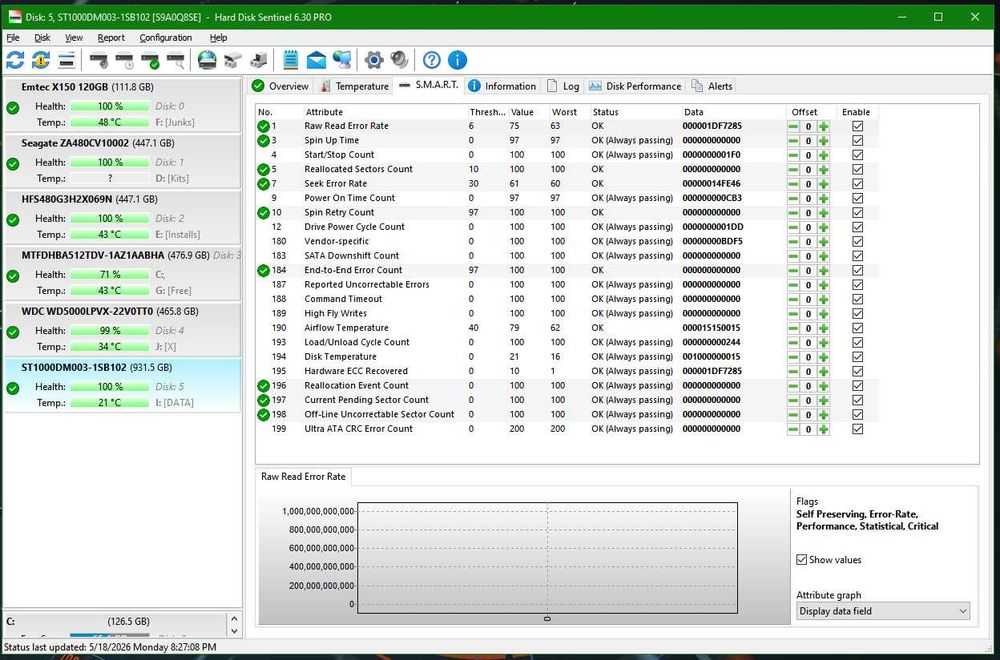
Task: Click green minus offset for Ultra ATA CRC Error Count
Action: 793,429
